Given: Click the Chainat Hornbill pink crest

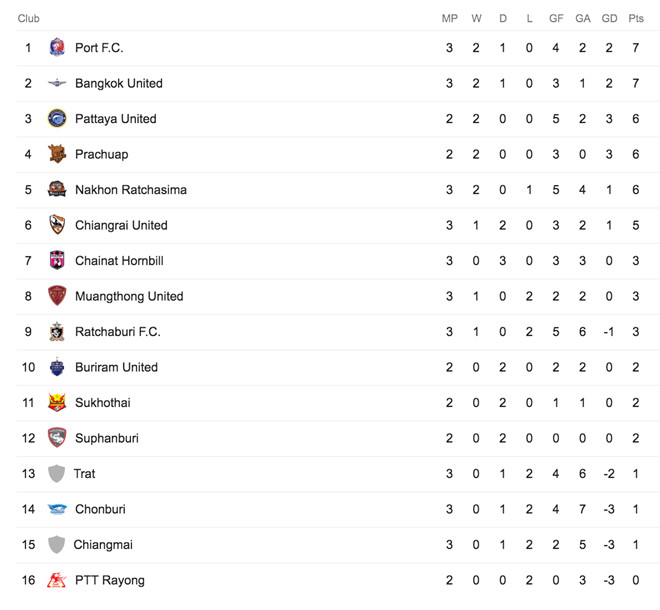Looking at the screenshot, I should [57, 260].
